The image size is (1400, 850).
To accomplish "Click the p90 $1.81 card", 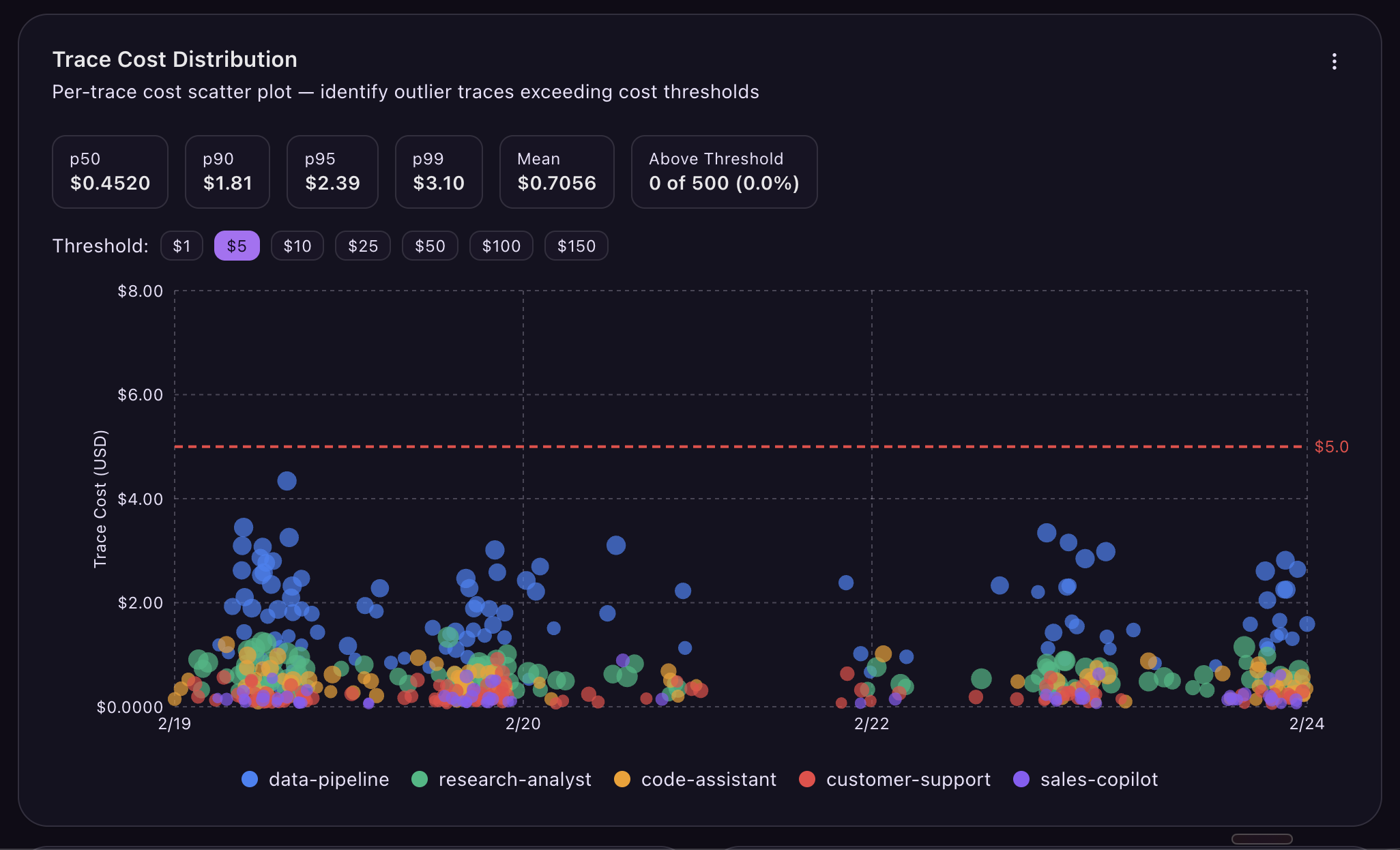I will [227, 172].
